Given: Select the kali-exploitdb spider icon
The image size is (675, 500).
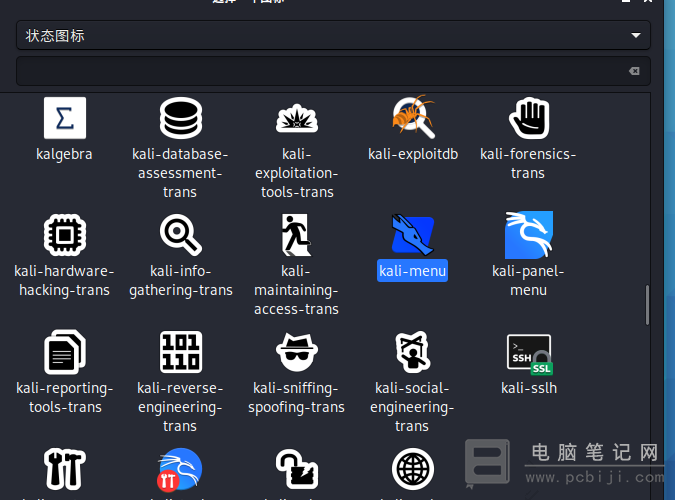Looking at the screenshot, I should point(413,117).
